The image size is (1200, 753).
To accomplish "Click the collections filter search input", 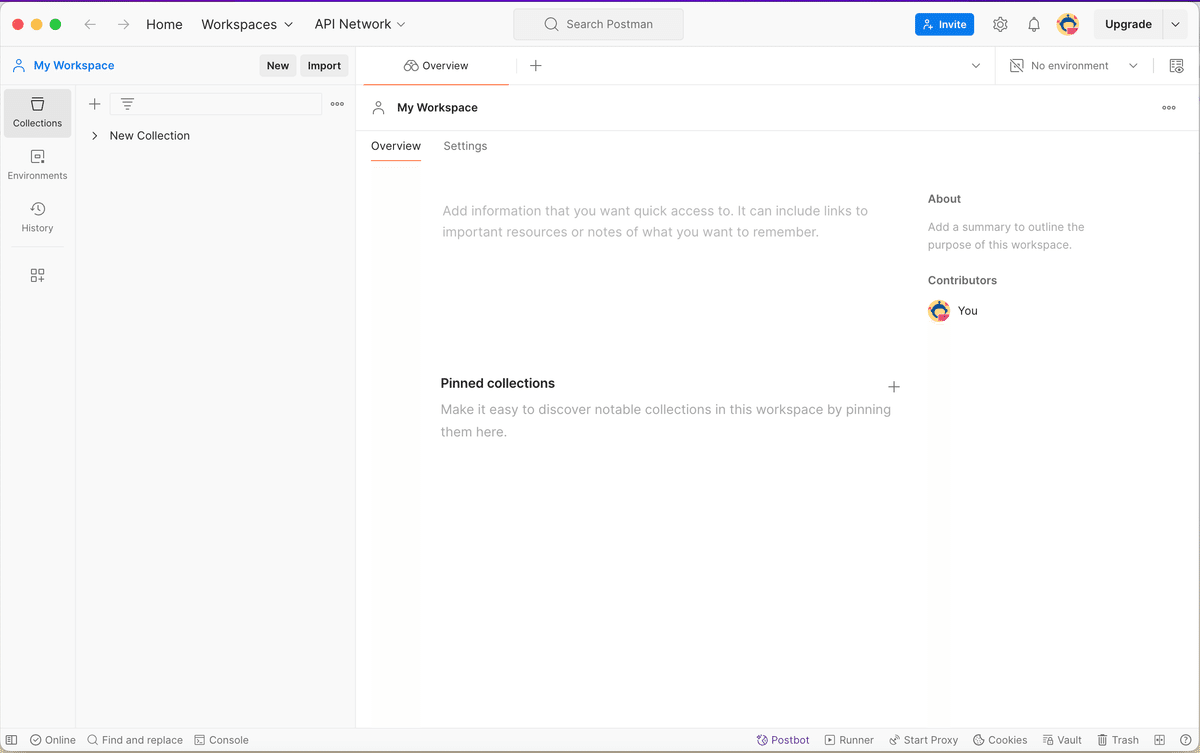I will 216,104.
